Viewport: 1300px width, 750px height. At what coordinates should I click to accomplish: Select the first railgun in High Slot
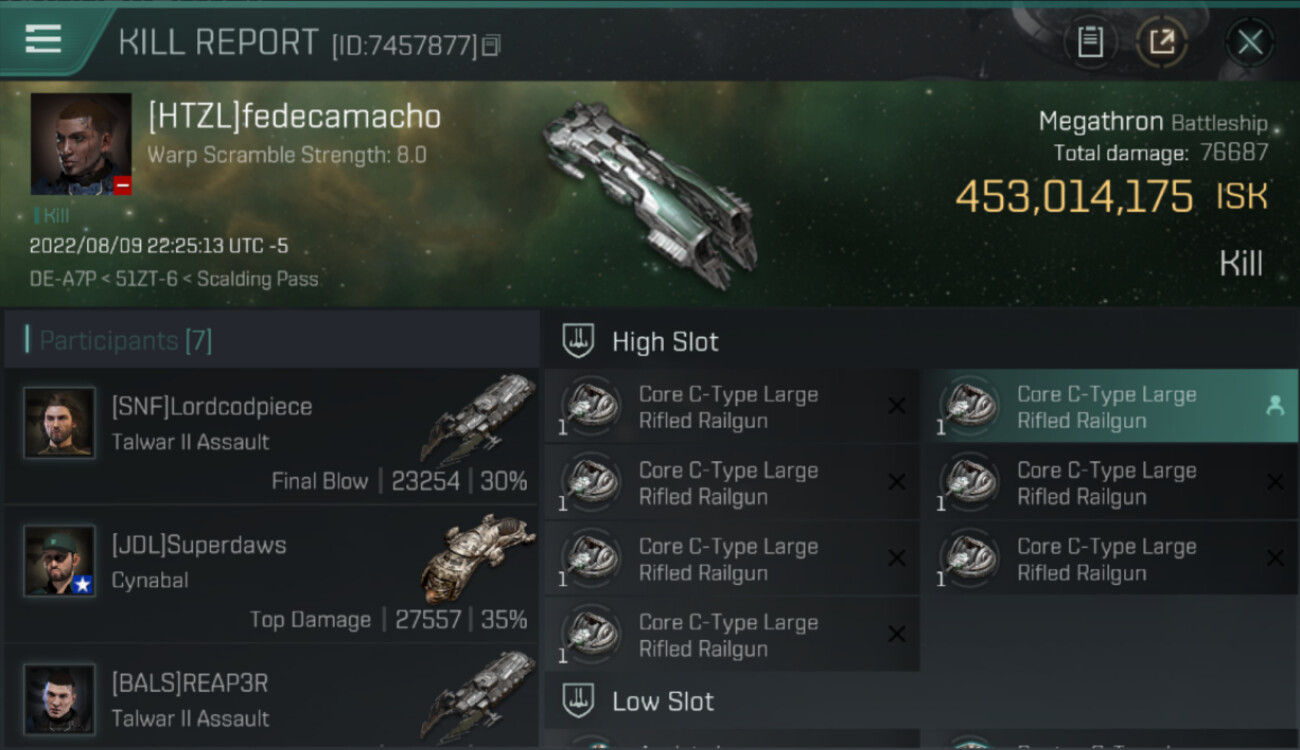[731, 407]
